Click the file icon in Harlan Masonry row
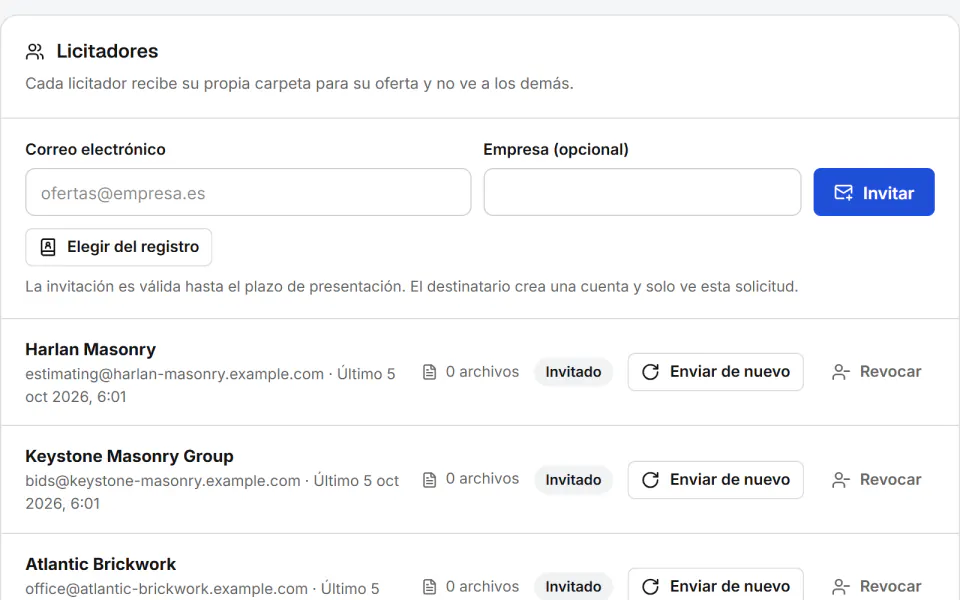Image resolution: width=960 pixels, height=600 pixels. coord(430,372)
